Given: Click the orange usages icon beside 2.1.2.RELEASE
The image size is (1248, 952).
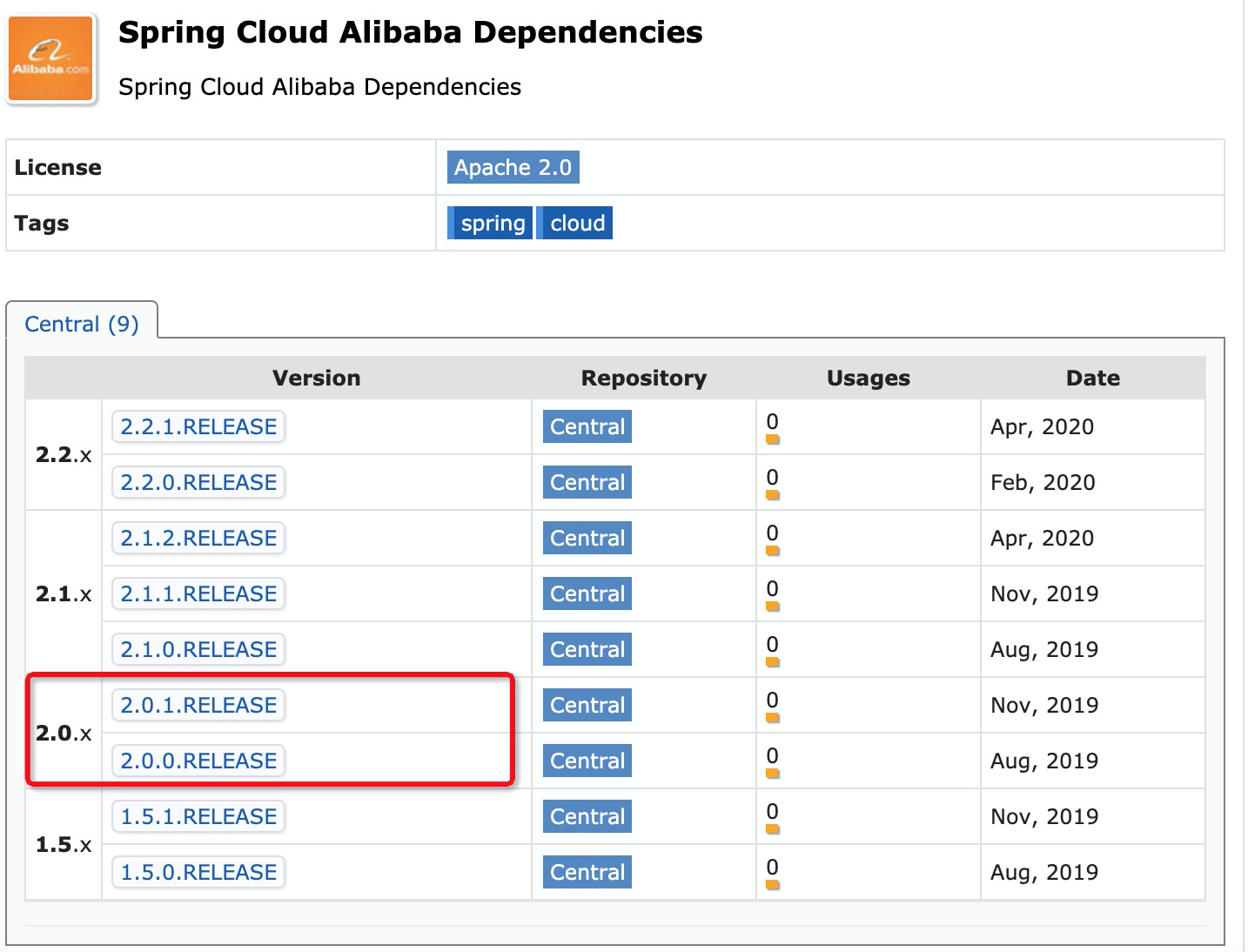Looking at the screenshot, I should pos(772,549).
